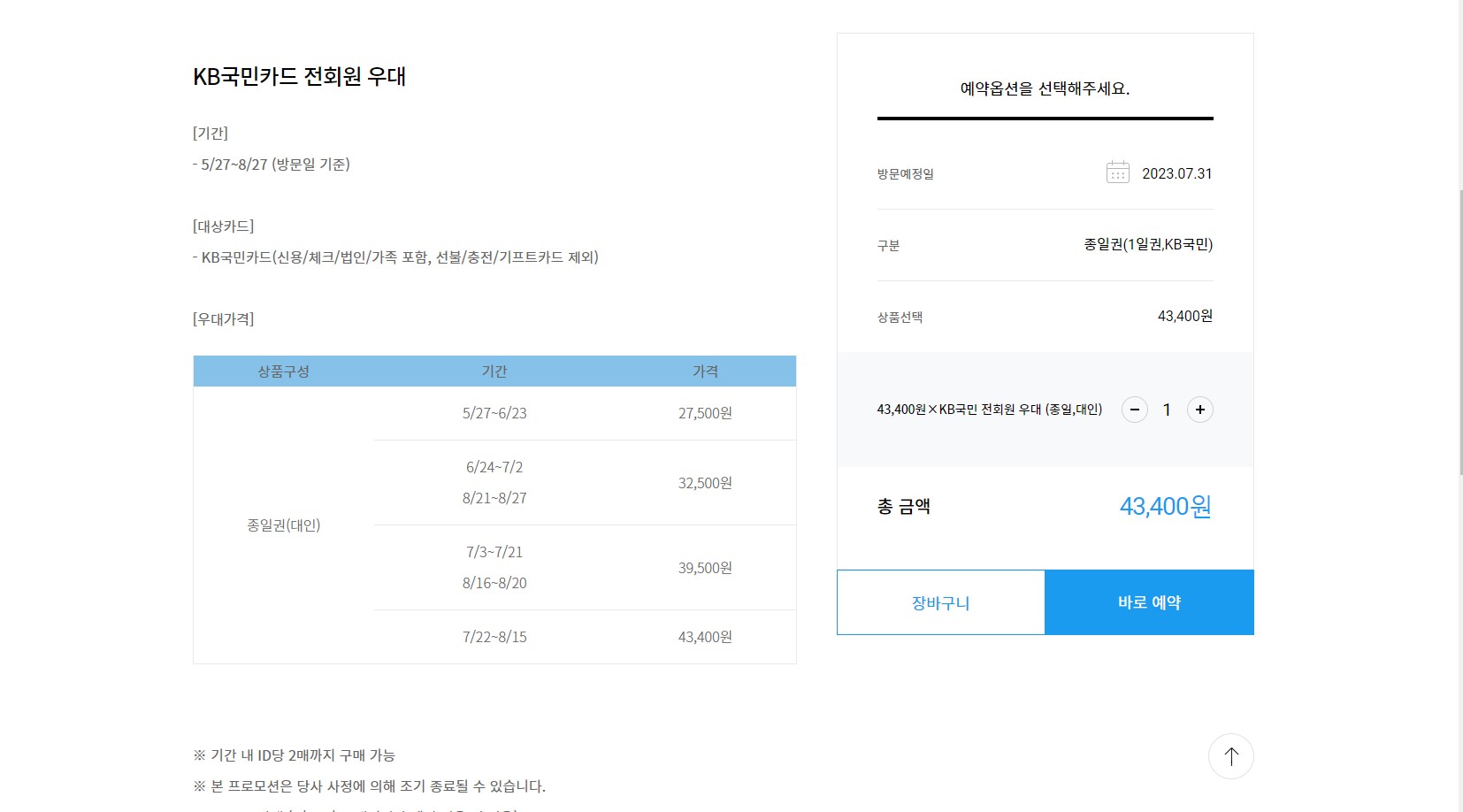Click the scroll-to-top arrow button
This screenshot has height=812, width=1463.
coord(1231,756)
